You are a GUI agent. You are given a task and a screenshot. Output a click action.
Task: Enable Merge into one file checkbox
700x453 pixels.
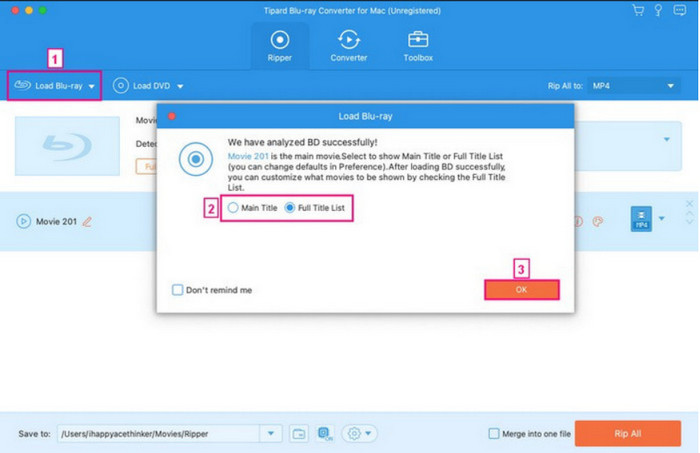pyautogui.click(x=494, y=433)
